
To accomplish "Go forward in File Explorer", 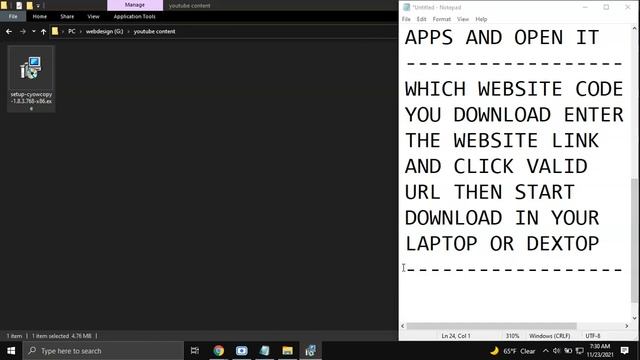I will click(x=22, y=31).
